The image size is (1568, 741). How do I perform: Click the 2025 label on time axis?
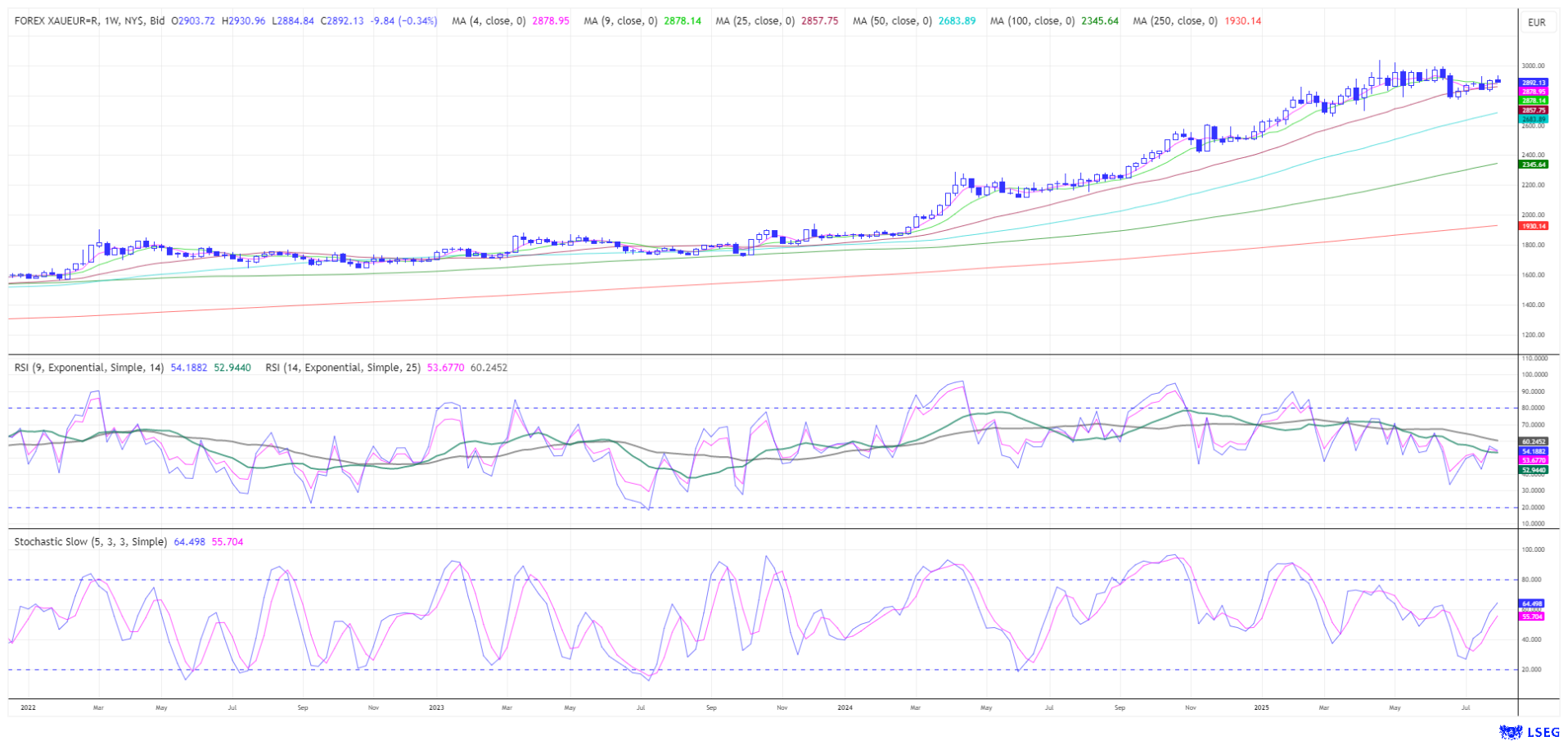pos(1261,707)
